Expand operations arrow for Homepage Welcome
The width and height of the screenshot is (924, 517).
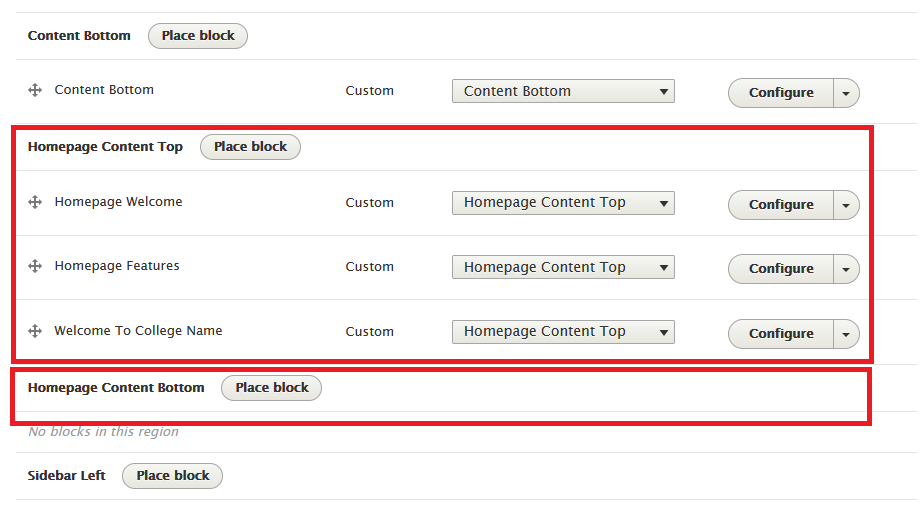coord(846,204)
